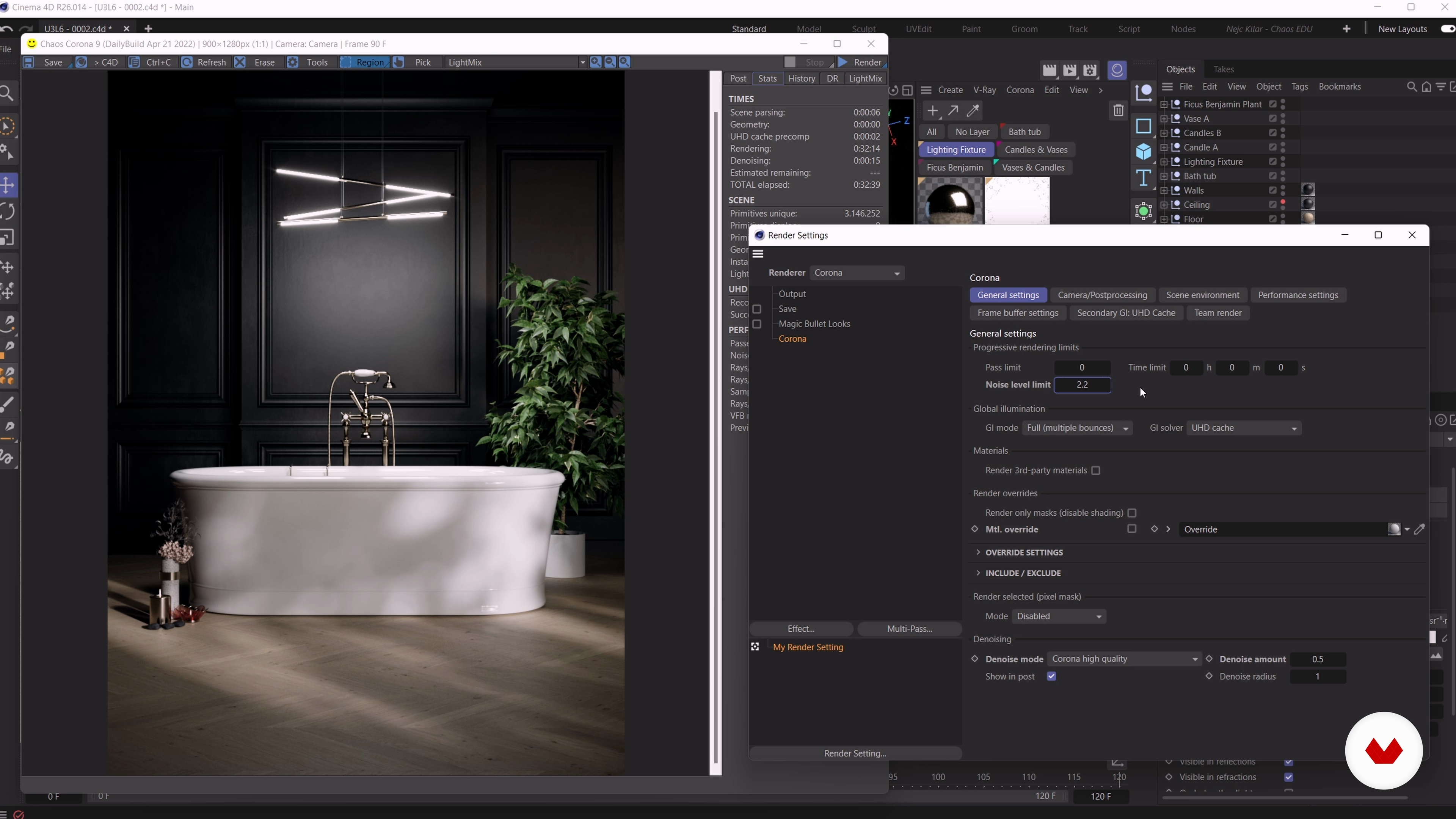Toggle the New Layouts switch
The image size is (1456, 819).
click(1448, 29)
